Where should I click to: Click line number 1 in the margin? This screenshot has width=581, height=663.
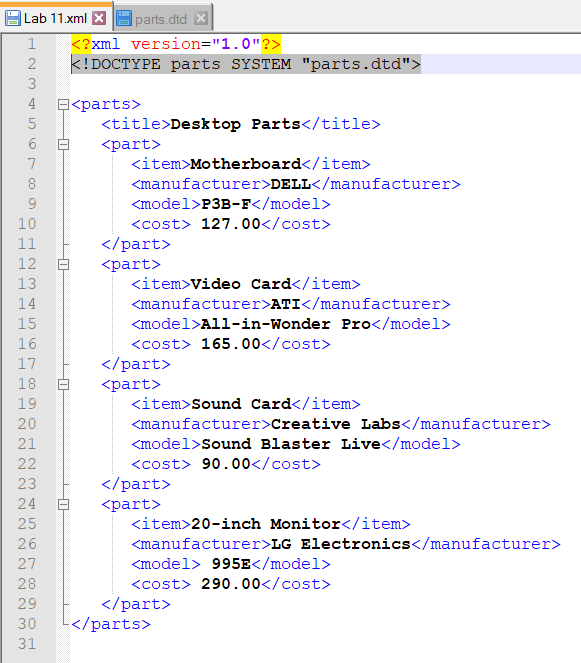point(32,44)
